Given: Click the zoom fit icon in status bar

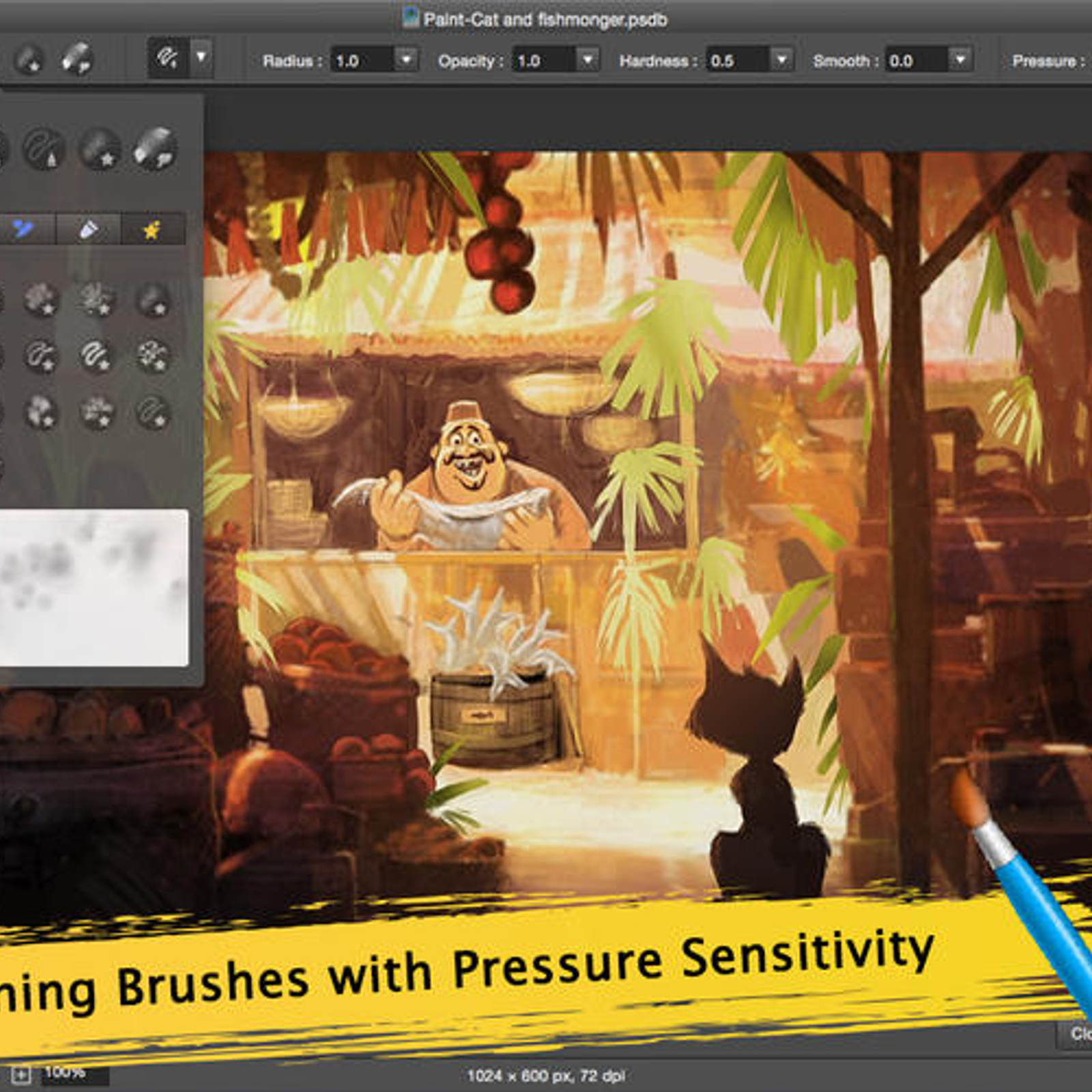Looking at the screenshot, I should pos(21,1075).
